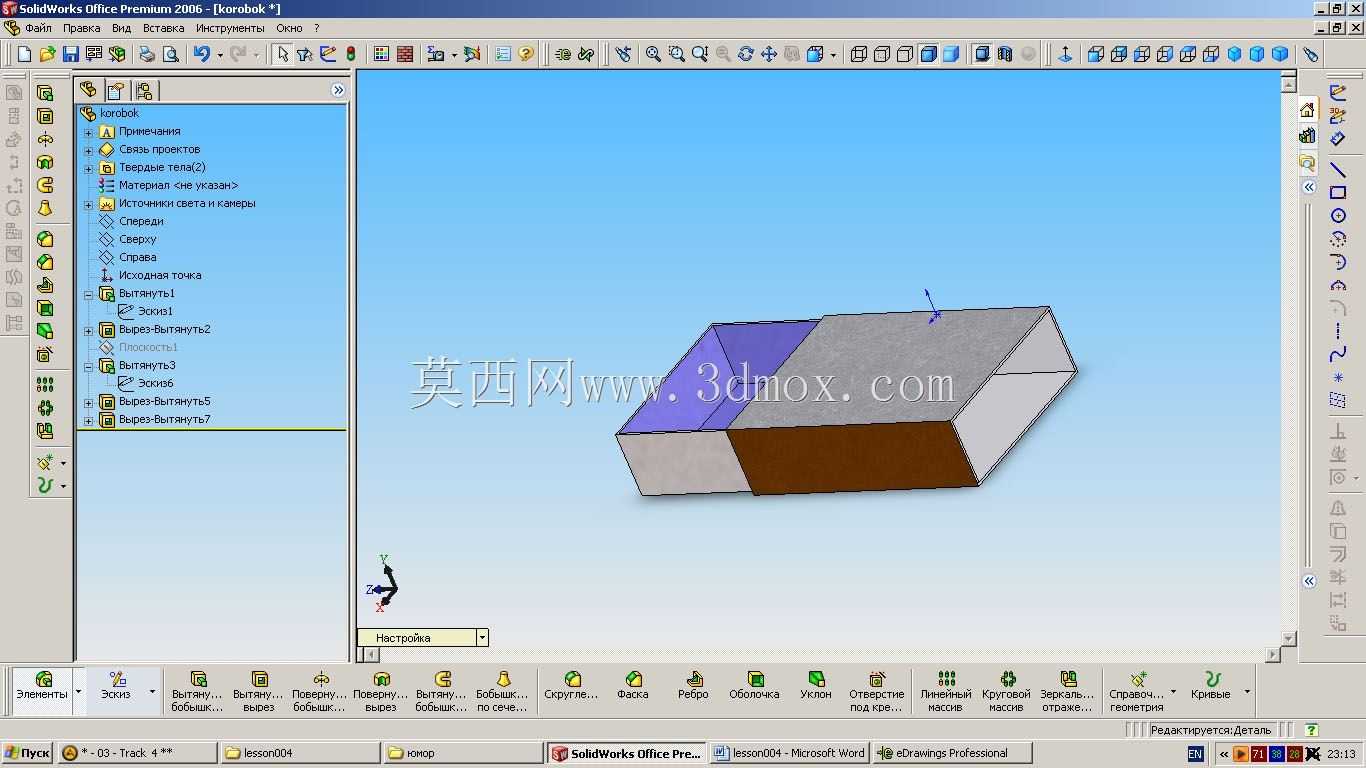Image resolution: width=1366 pixels, height=768 pixels.
Task: Collapse the Вытянуть1 feature node
Action: click(x=89, y=294)
